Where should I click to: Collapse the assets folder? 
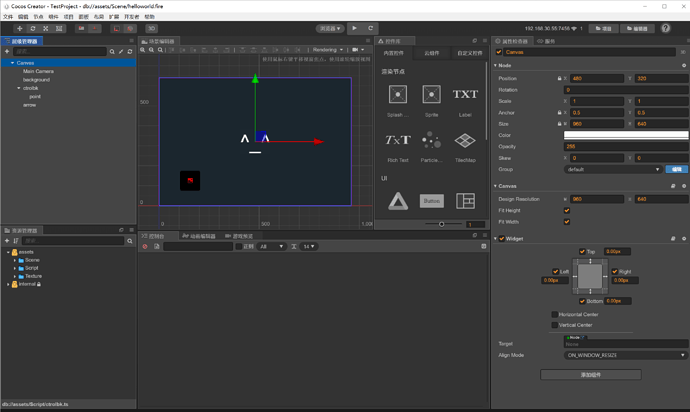coord(8,252)
